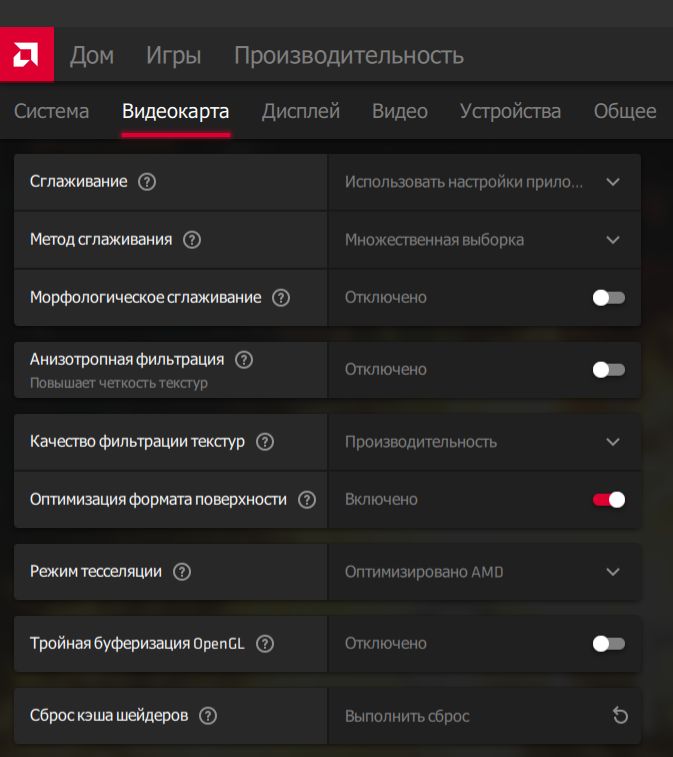673x757 pixels.
Task: Toggle Тройная буферизация OpenGL switch
Action: tap(608, 644)
